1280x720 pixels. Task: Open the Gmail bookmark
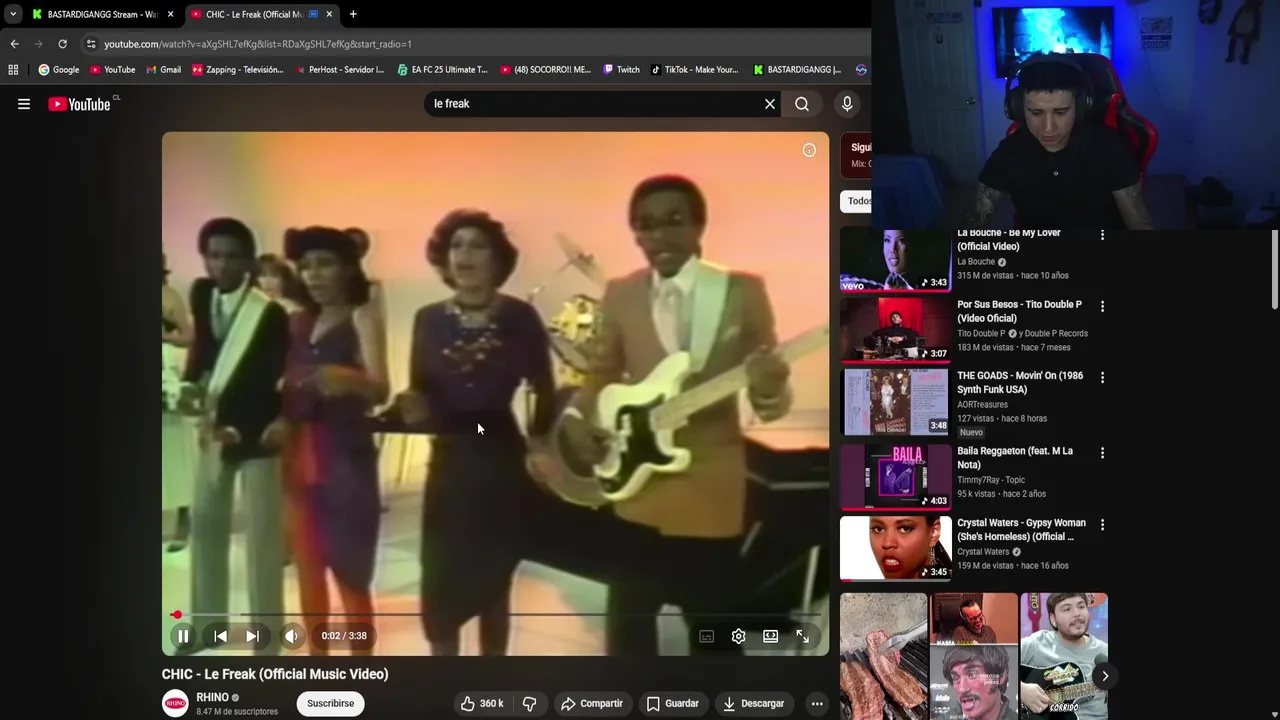[x=164, y=70]
